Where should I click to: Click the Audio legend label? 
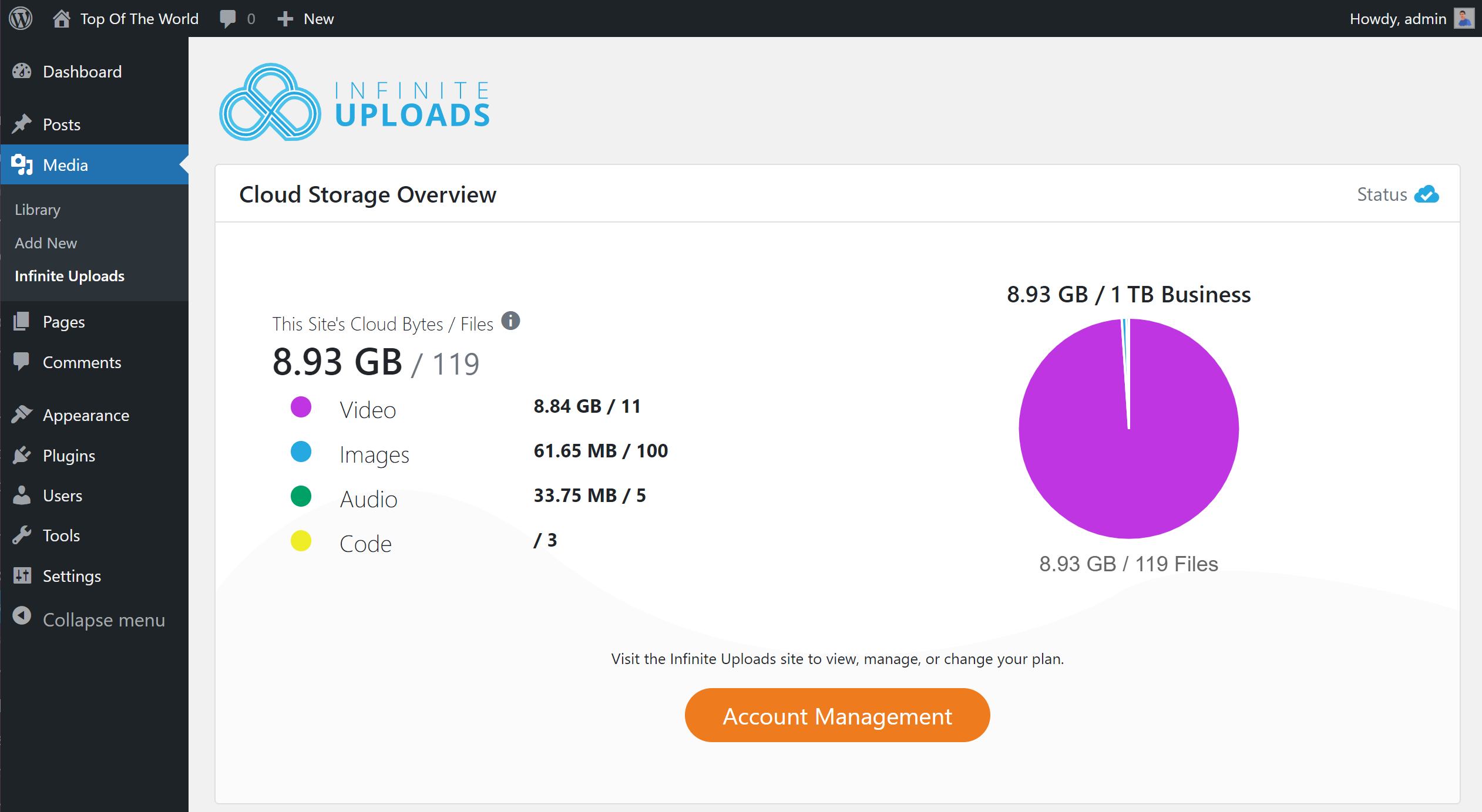[368, 499]
